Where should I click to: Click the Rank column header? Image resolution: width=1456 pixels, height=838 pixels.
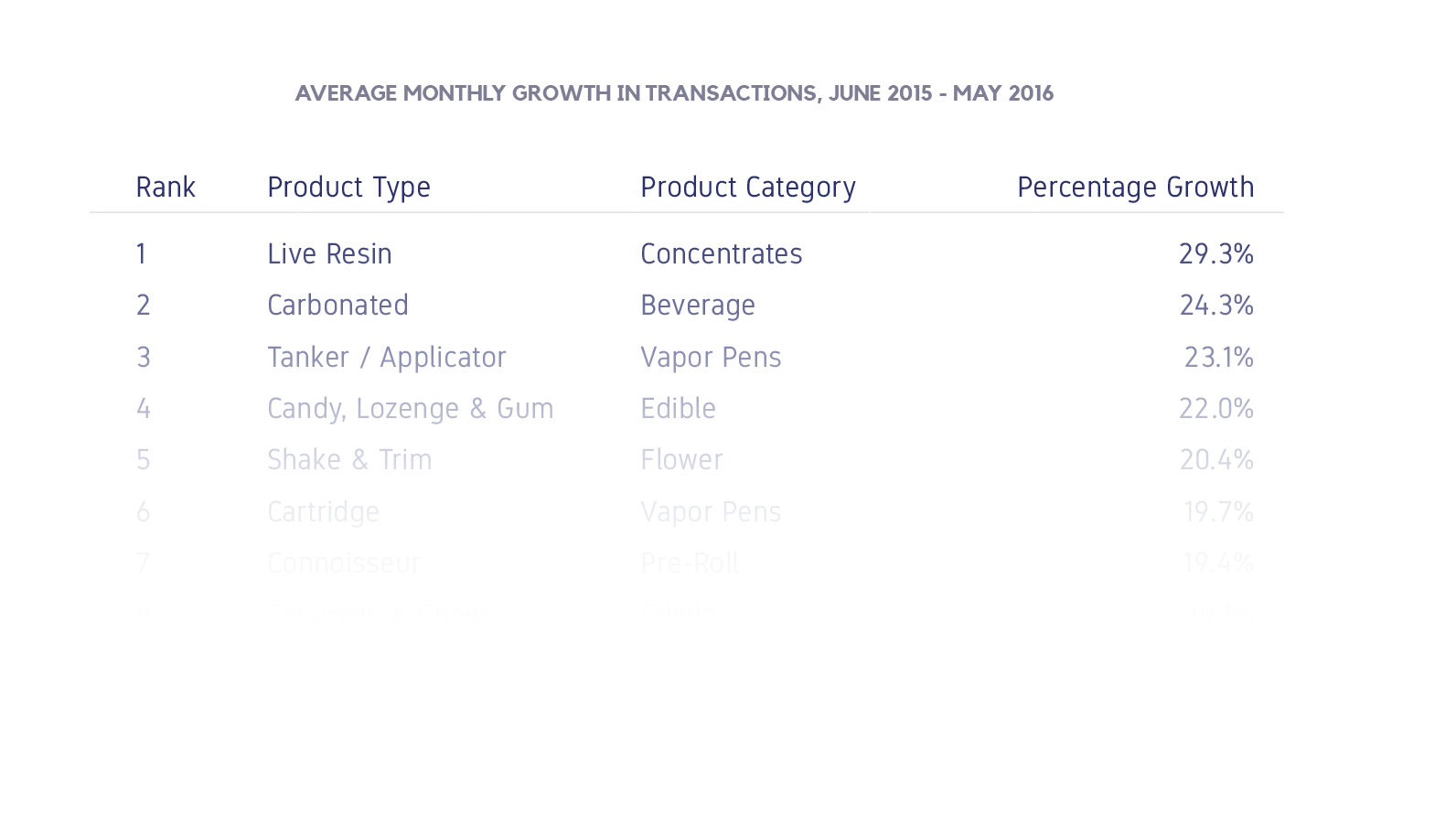tap(166, 187)
